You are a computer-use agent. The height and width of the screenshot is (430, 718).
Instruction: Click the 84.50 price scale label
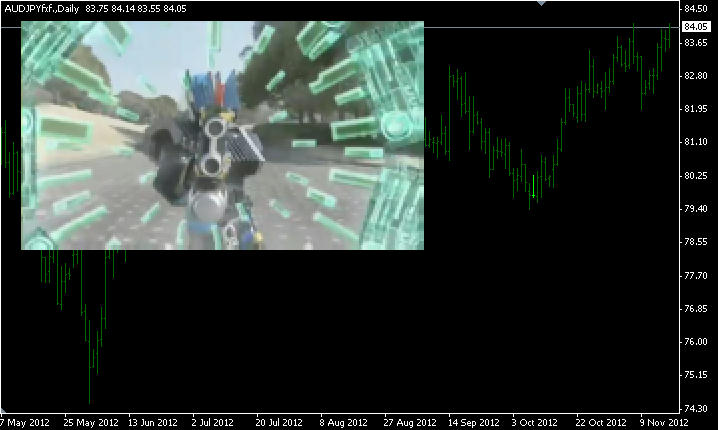point(696,9)
